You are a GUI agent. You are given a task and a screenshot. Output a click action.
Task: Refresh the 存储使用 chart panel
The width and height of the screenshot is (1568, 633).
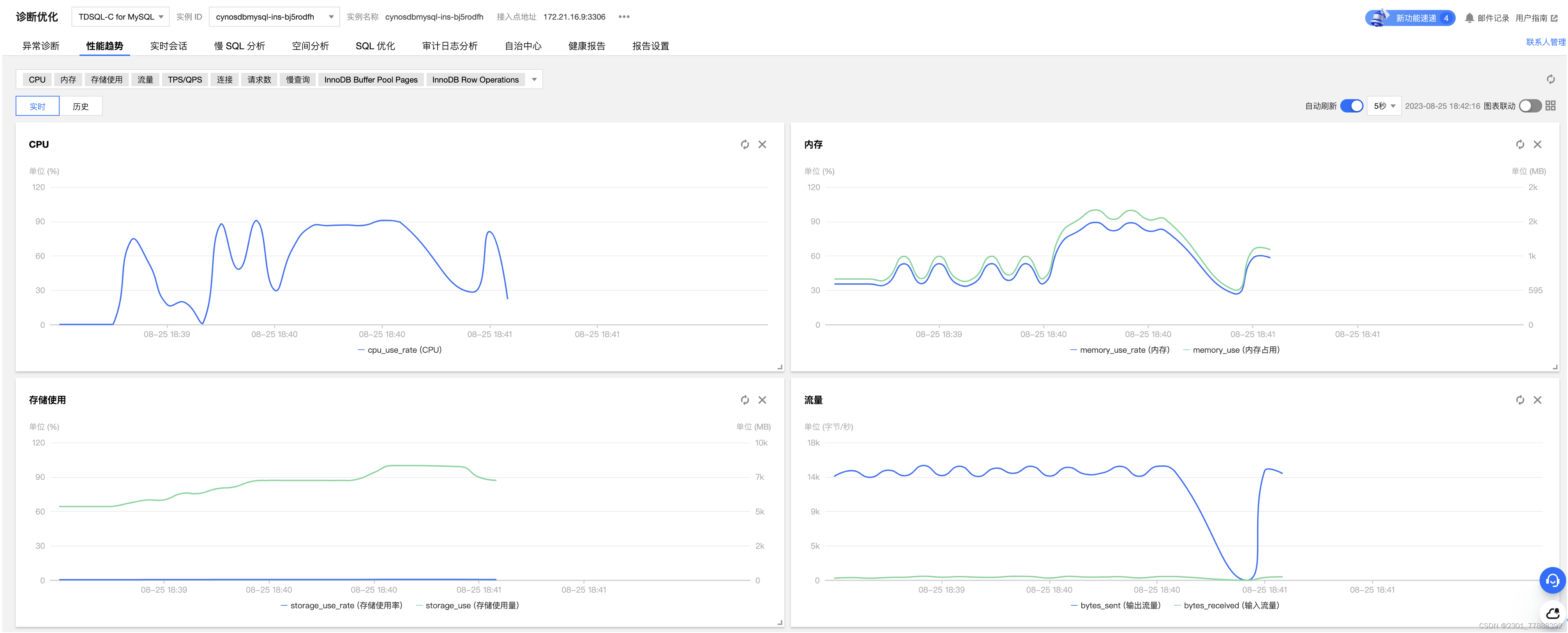click(744, 400)
